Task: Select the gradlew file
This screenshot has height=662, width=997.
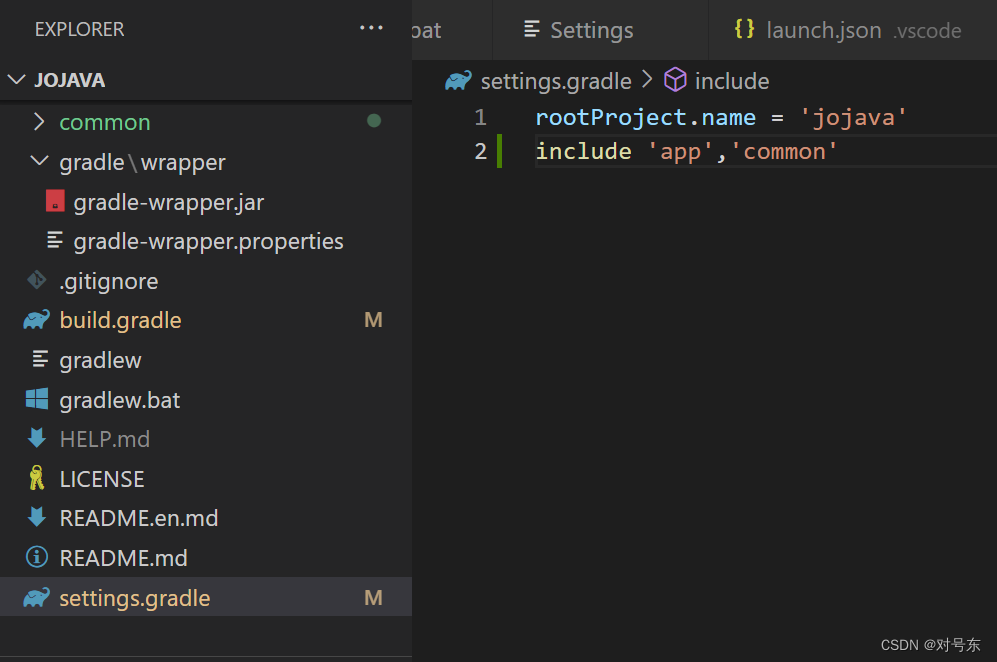Action: (x=100, y=360)
